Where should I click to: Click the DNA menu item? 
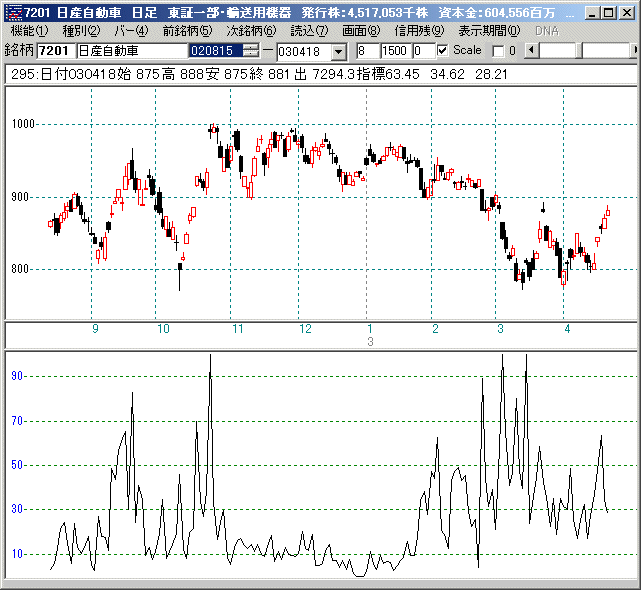(547, 31)
